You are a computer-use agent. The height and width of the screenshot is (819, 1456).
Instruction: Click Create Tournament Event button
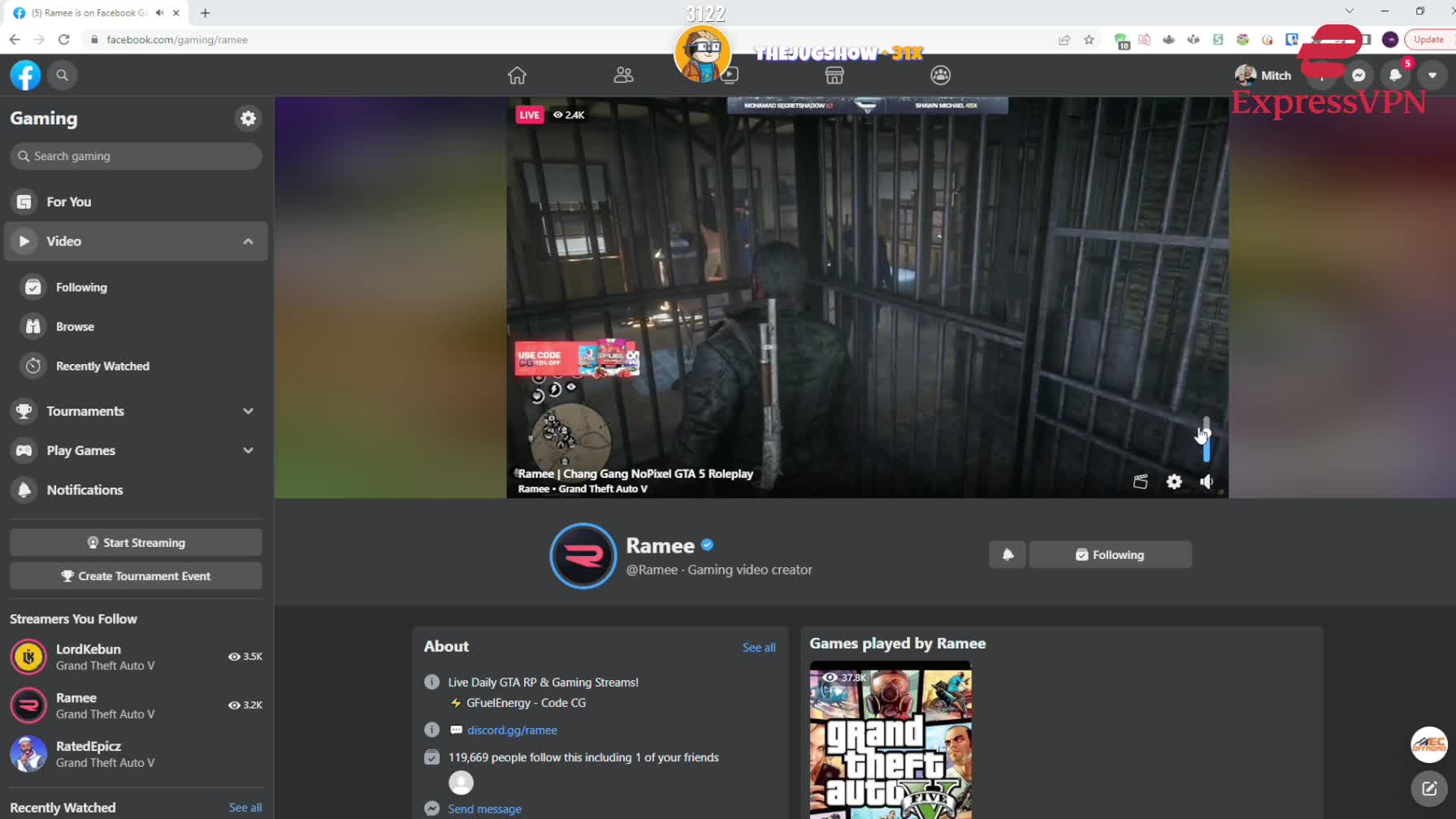[x=136, y=576]
